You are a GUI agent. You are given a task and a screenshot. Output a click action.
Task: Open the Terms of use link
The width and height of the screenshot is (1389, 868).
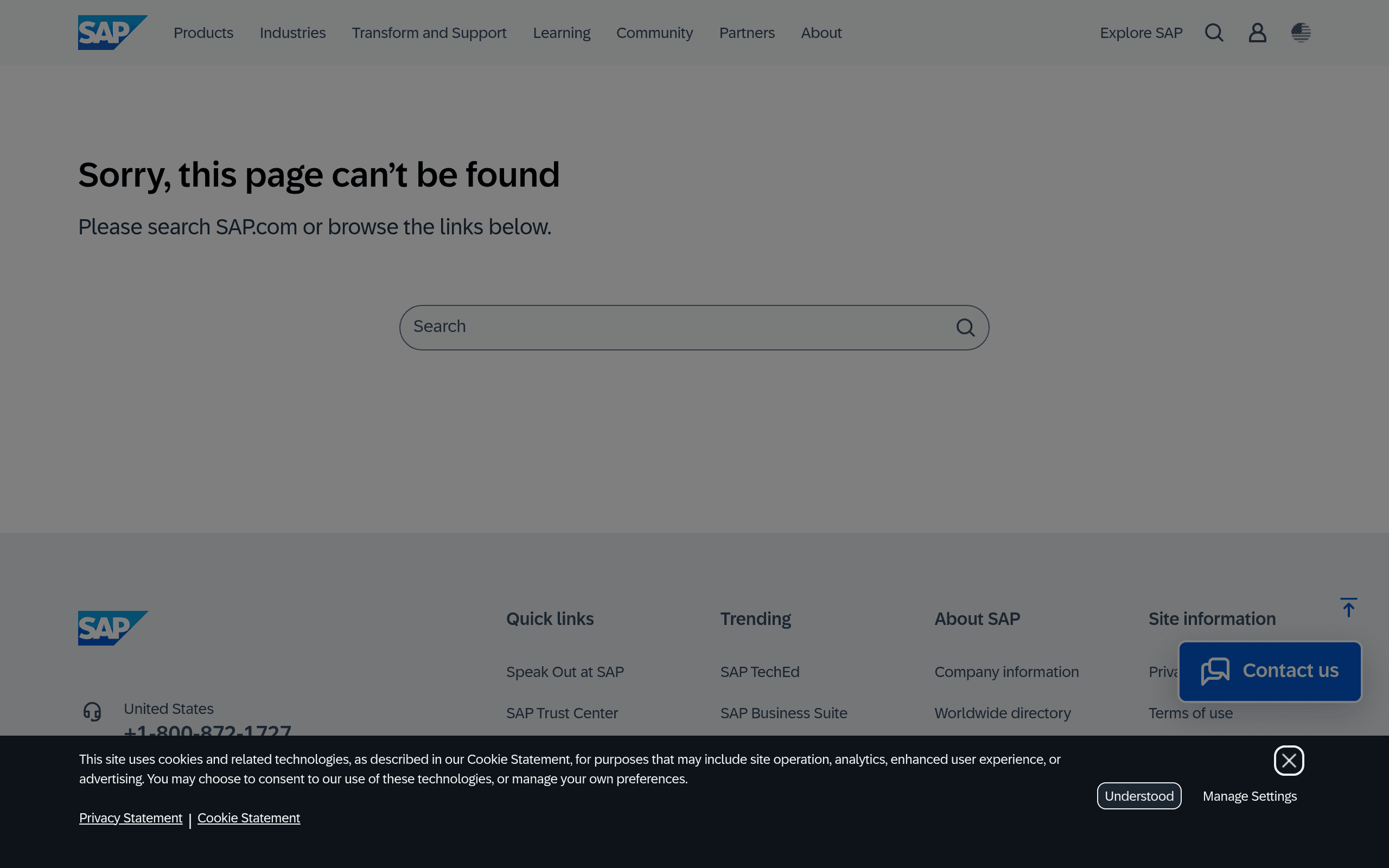(1190, 713)
